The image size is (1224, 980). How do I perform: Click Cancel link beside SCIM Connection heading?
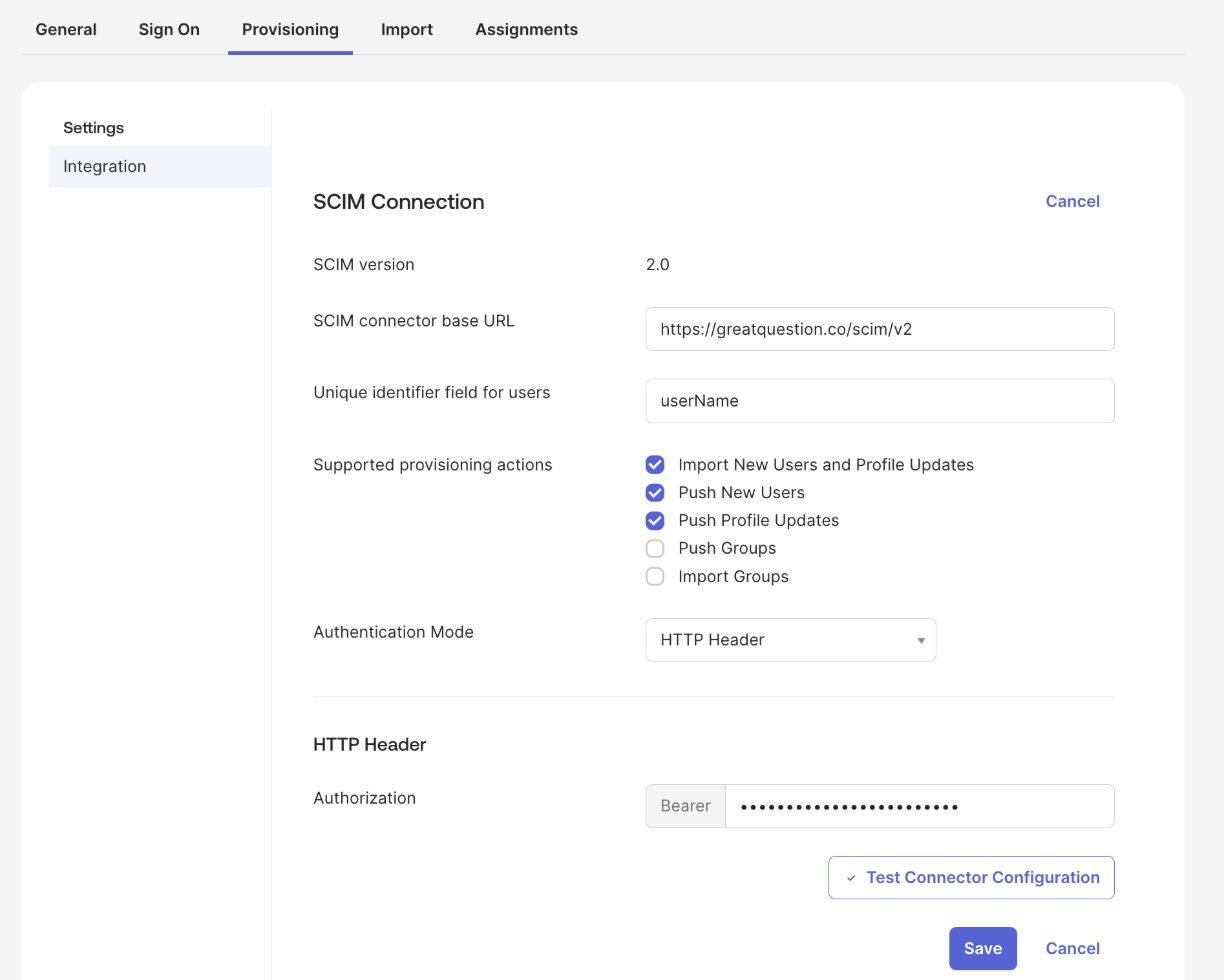click(x=1072, y=201)
